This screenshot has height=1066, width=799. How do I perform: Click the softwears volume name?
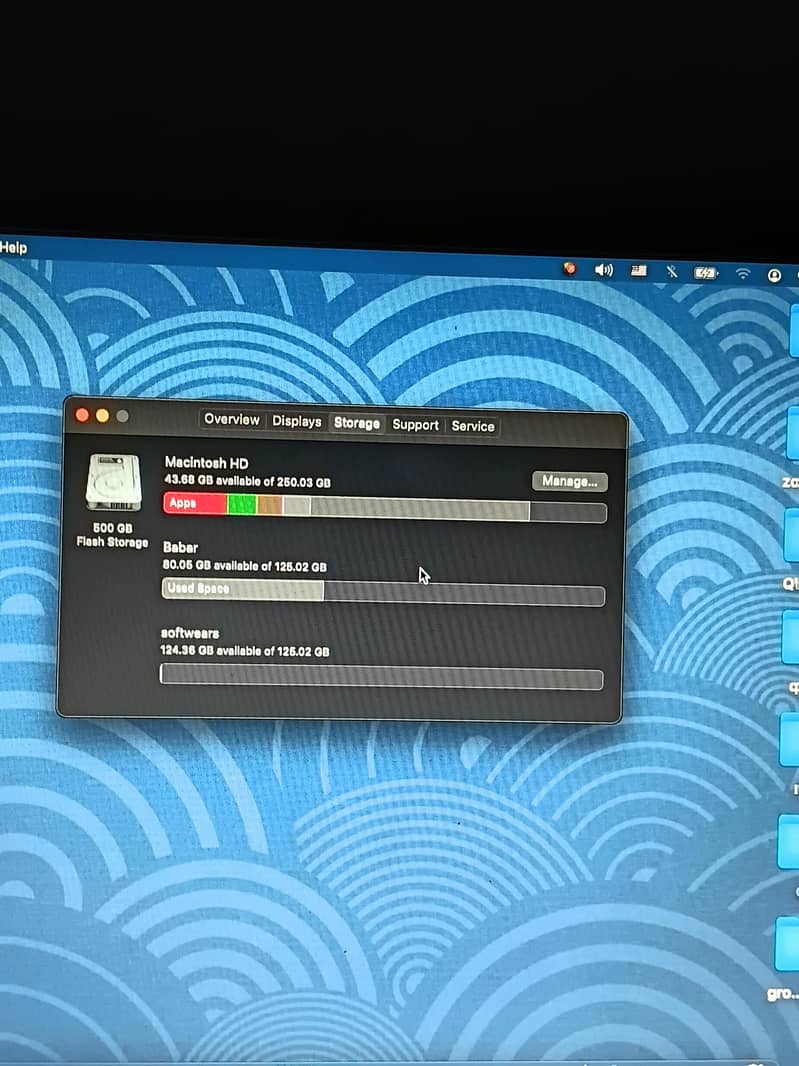point(190,633)
